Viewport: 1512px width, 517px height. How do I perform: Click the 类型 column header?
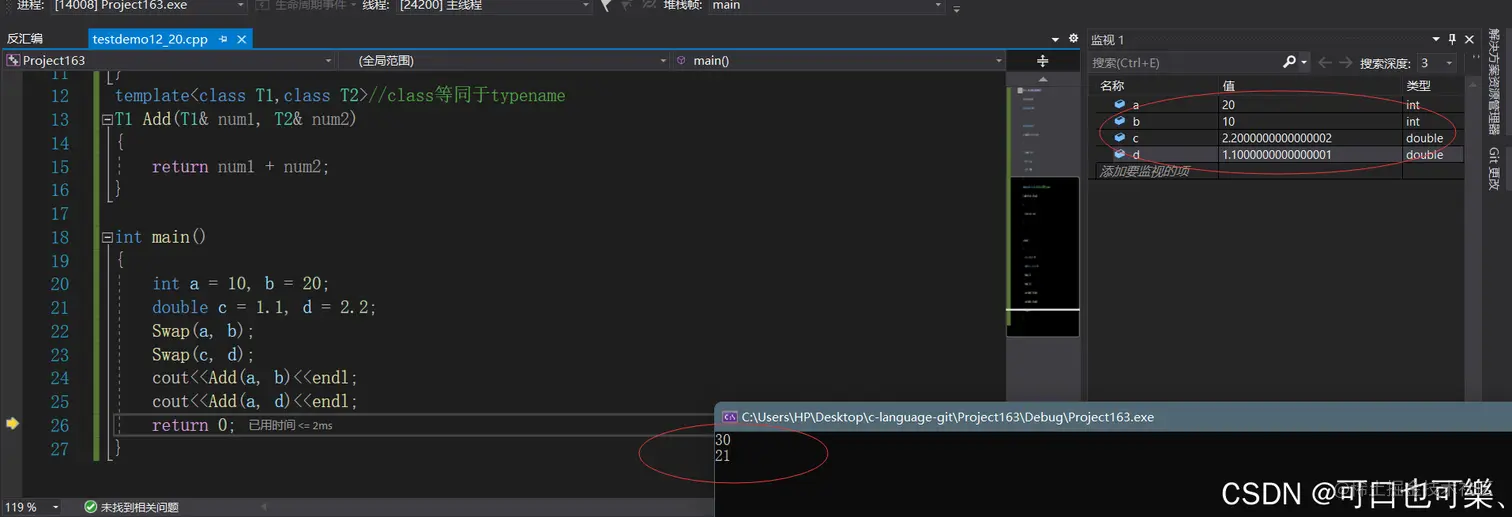coord(1418,86)
